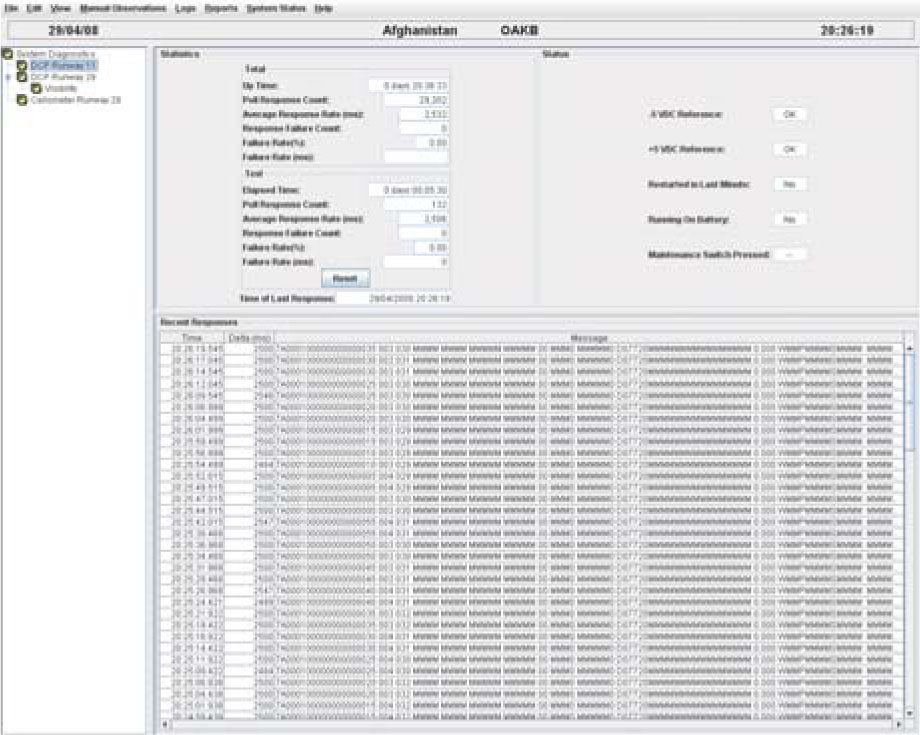Viewport: 920px width, 735px height.
Task: Click the Ceilometer Runway 28 status icon
Action: click(21, 98)
